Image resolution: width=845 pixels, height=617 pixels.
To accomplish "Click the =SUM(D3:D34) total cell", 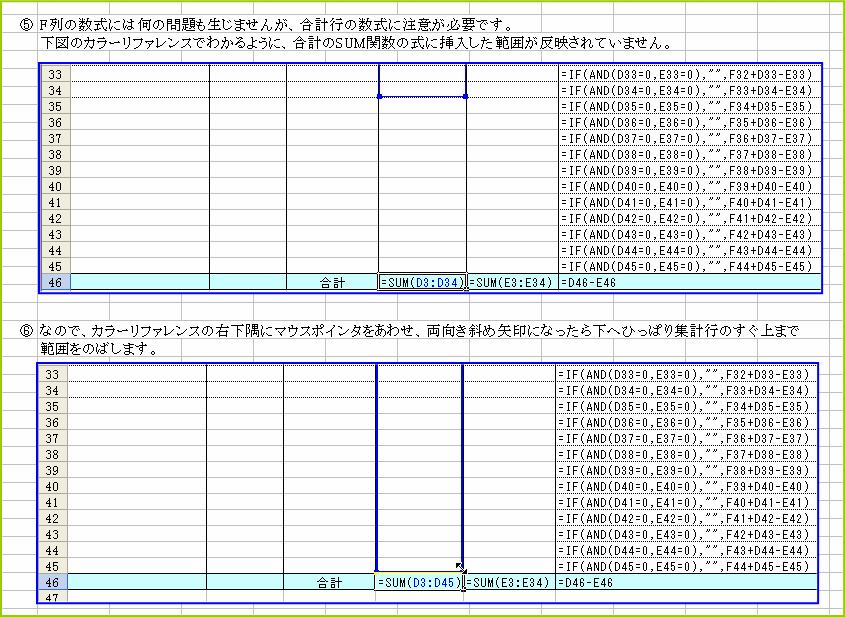I will [x=422, y=282].
